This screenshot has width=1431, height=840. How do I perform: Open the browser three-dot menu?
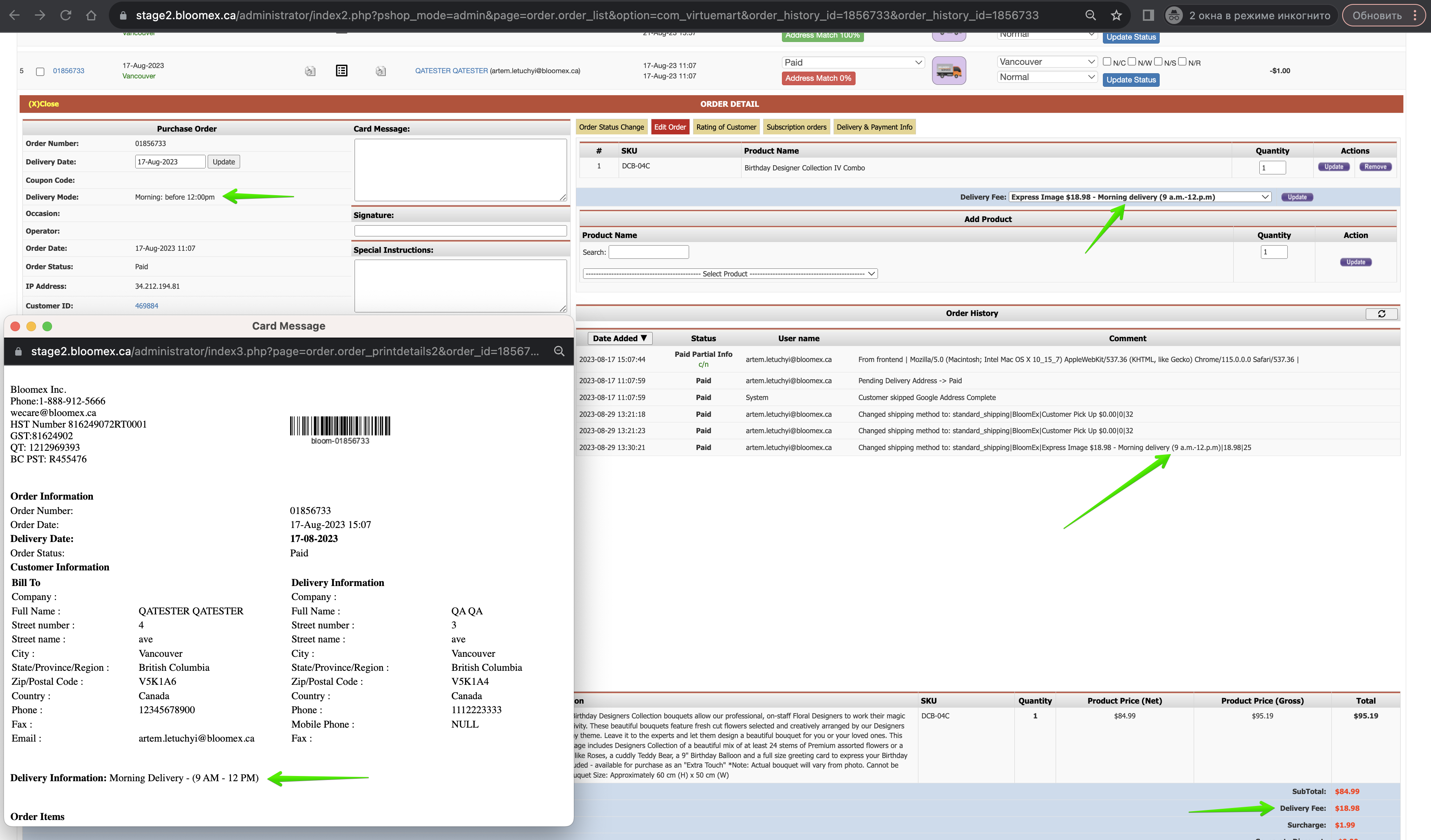pos(1415,15)
